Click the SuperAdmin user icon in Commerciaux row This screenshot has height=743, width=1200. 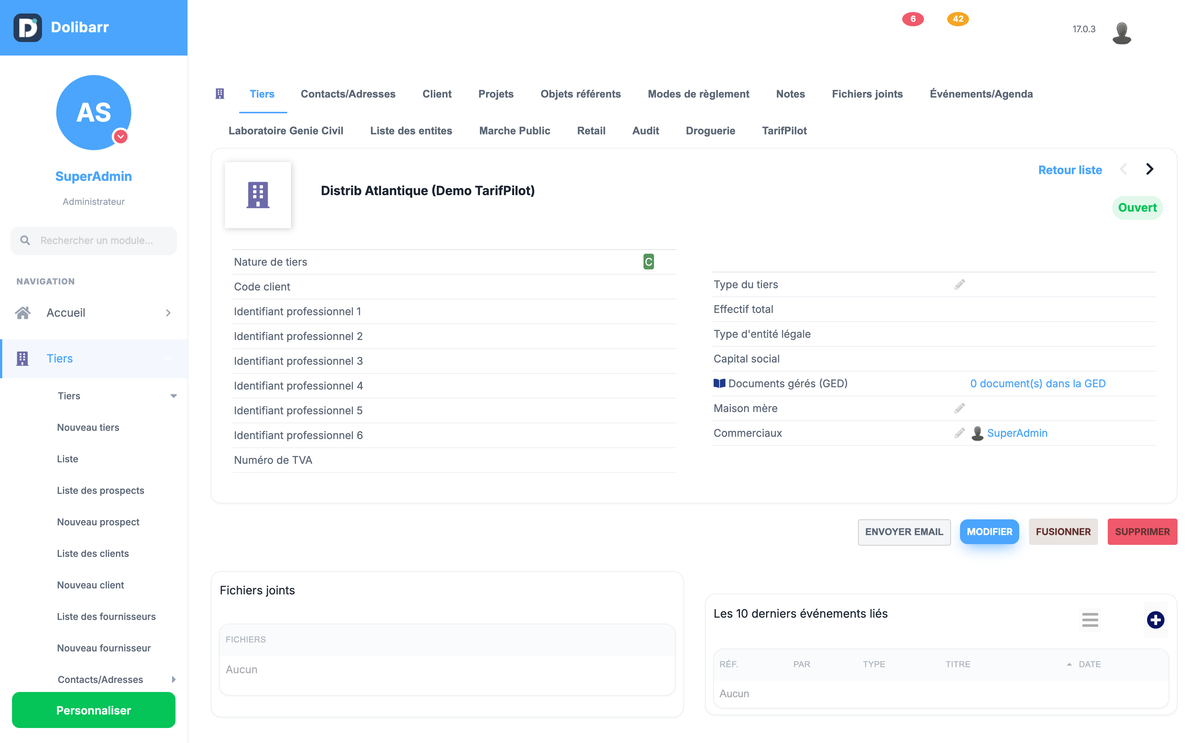(977, 434)
